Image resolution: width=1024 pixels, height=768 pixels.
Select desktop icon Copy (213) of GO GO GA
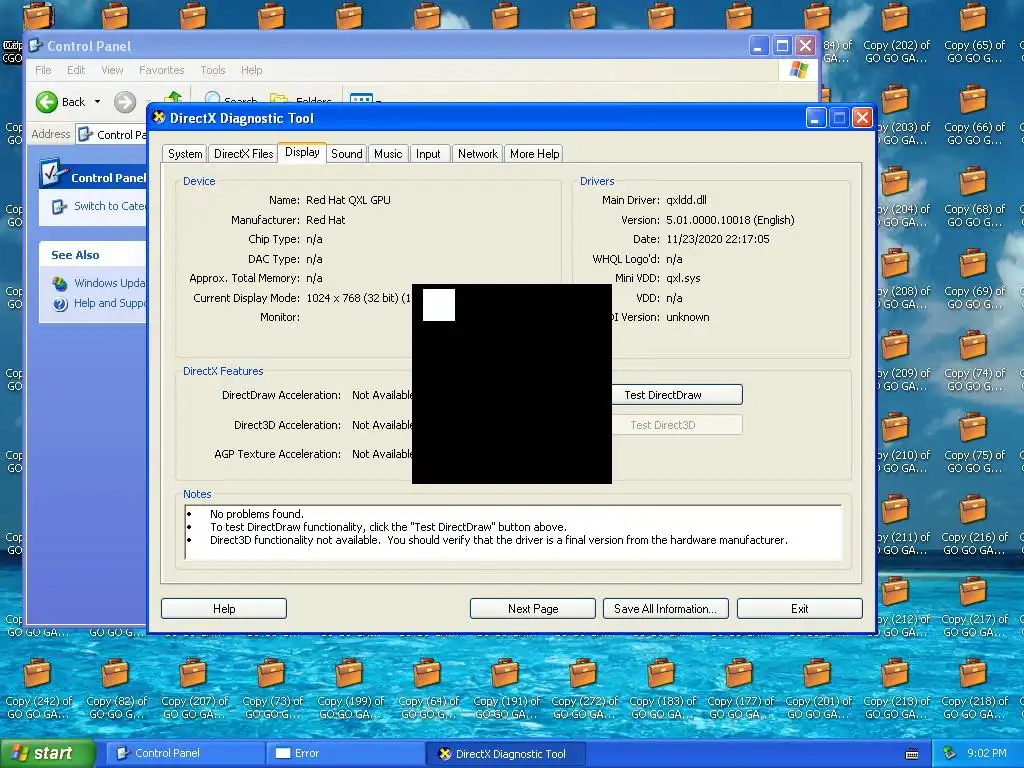click(896, 689)
